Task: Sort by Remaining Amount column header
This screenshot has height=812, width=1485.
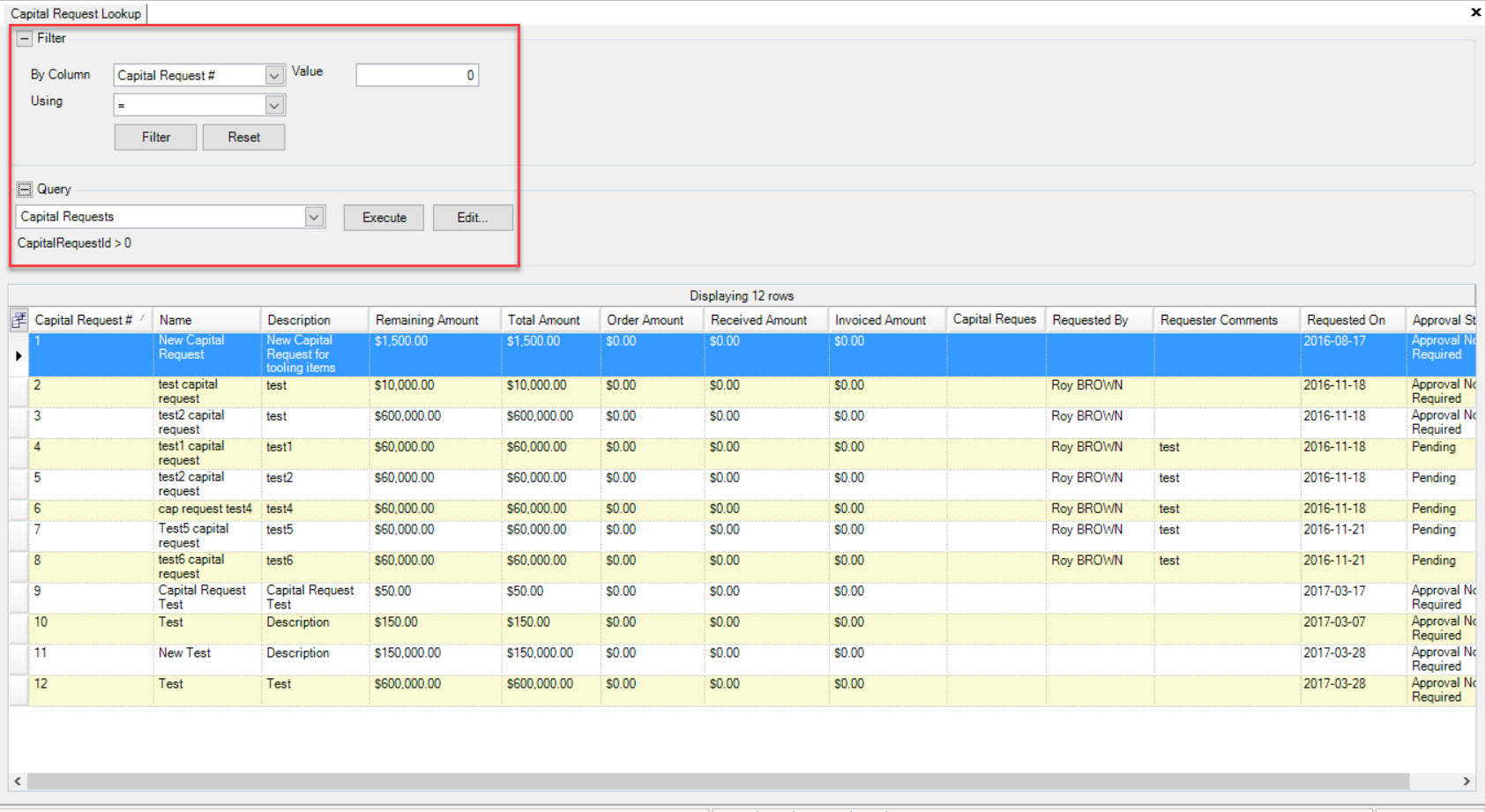Action: click(x=435, y=320)
